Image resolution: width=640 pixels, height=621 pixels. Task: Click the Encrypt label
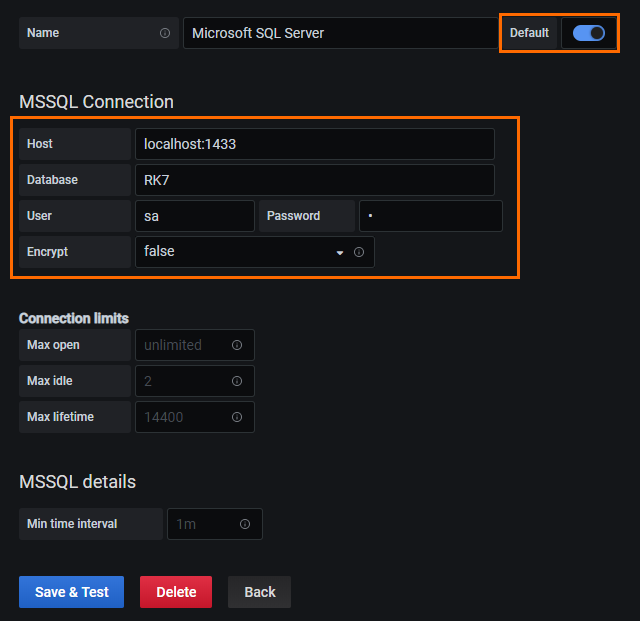tap(47, 252)
